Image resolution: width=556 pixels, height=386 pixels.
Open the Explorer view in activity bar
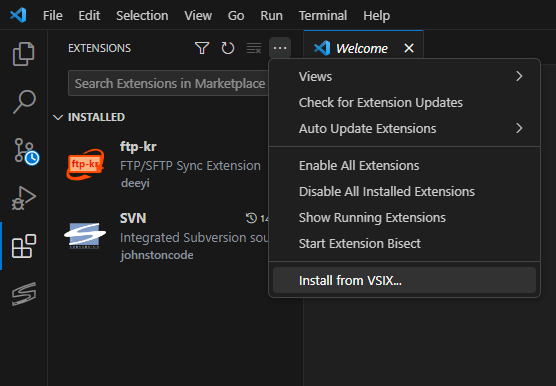(x=23, y=54)
